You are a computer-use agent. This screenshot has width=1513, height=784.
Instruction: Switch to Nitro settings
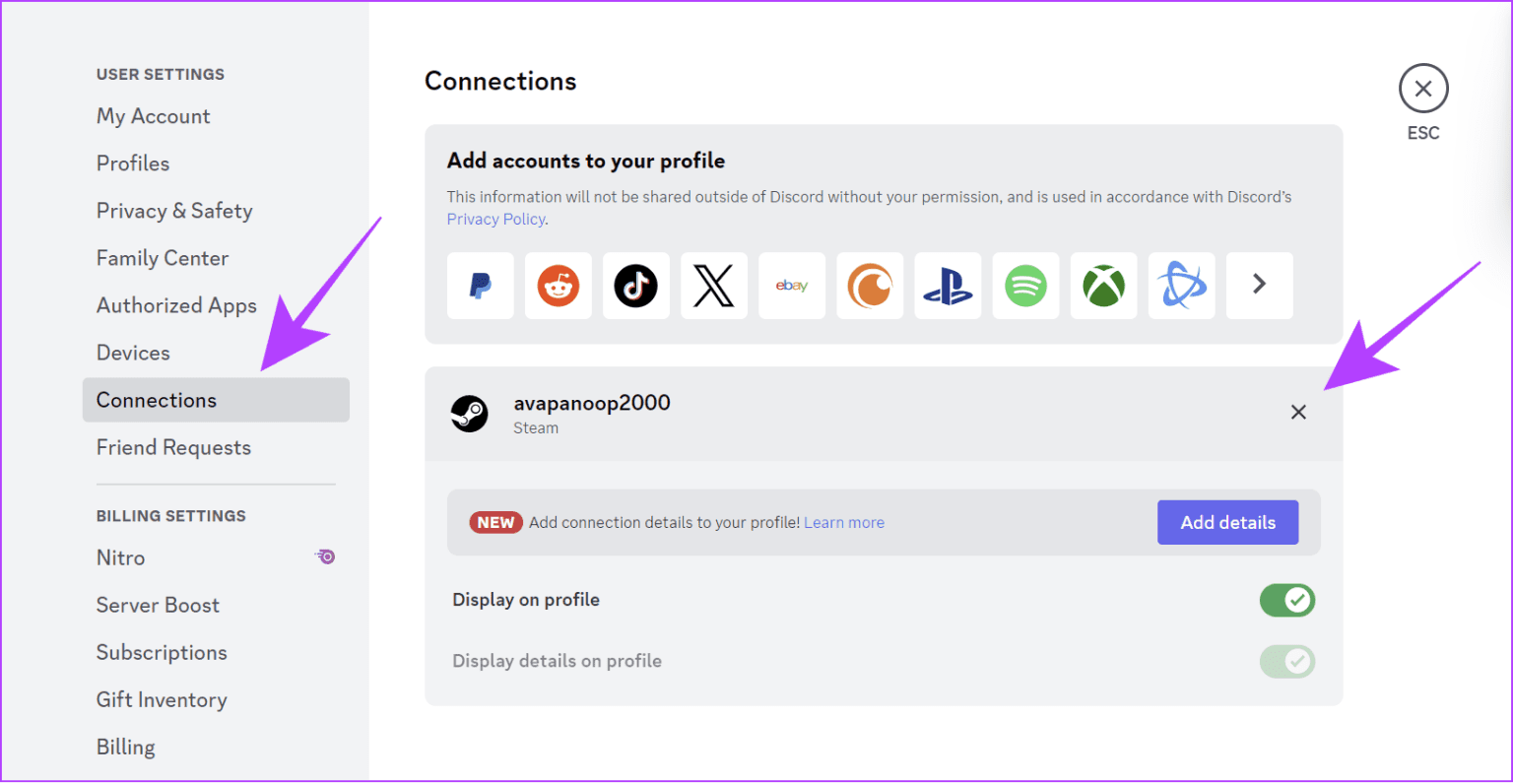120,557
